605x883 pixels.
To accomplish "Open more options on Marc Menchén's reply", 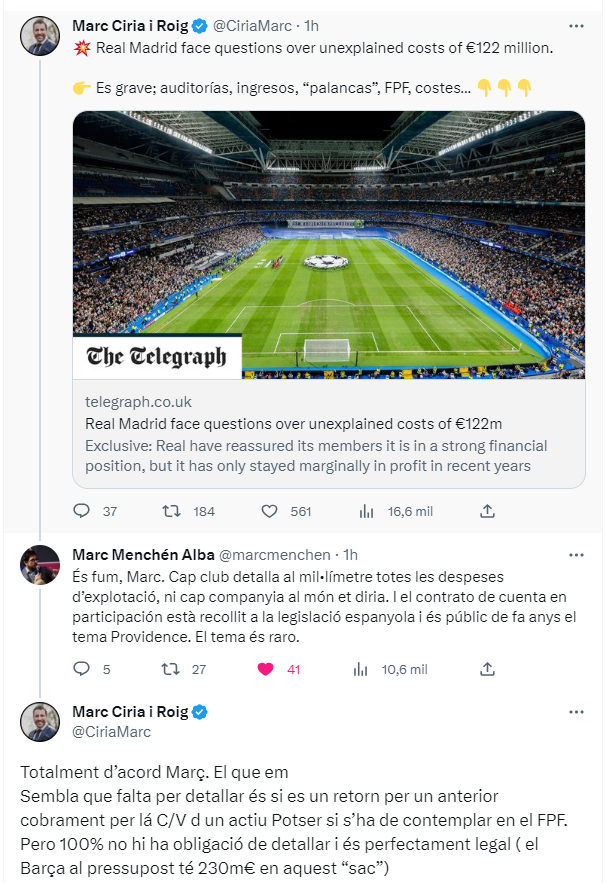I will 576,554.
